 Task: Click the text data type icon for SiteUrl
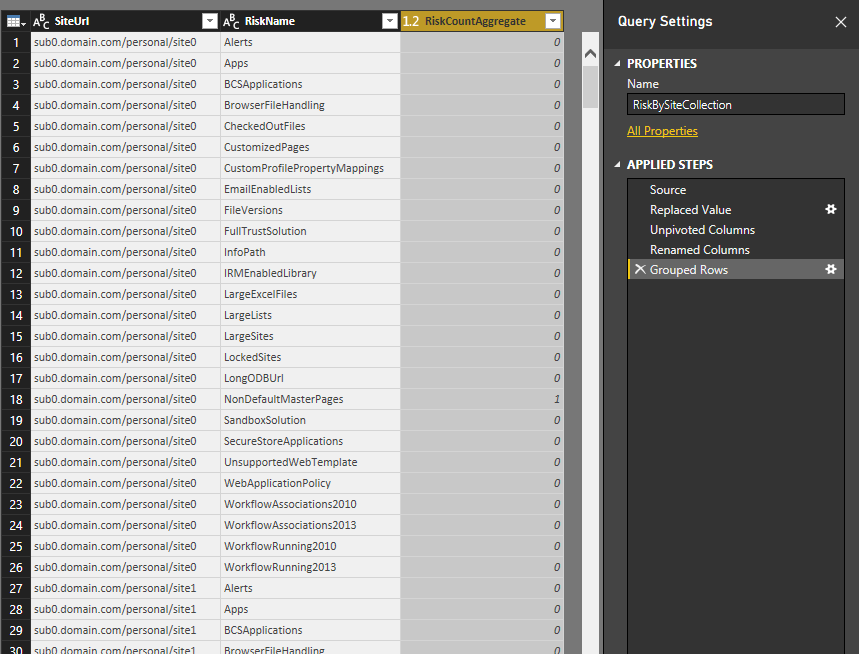click(41, 21)
